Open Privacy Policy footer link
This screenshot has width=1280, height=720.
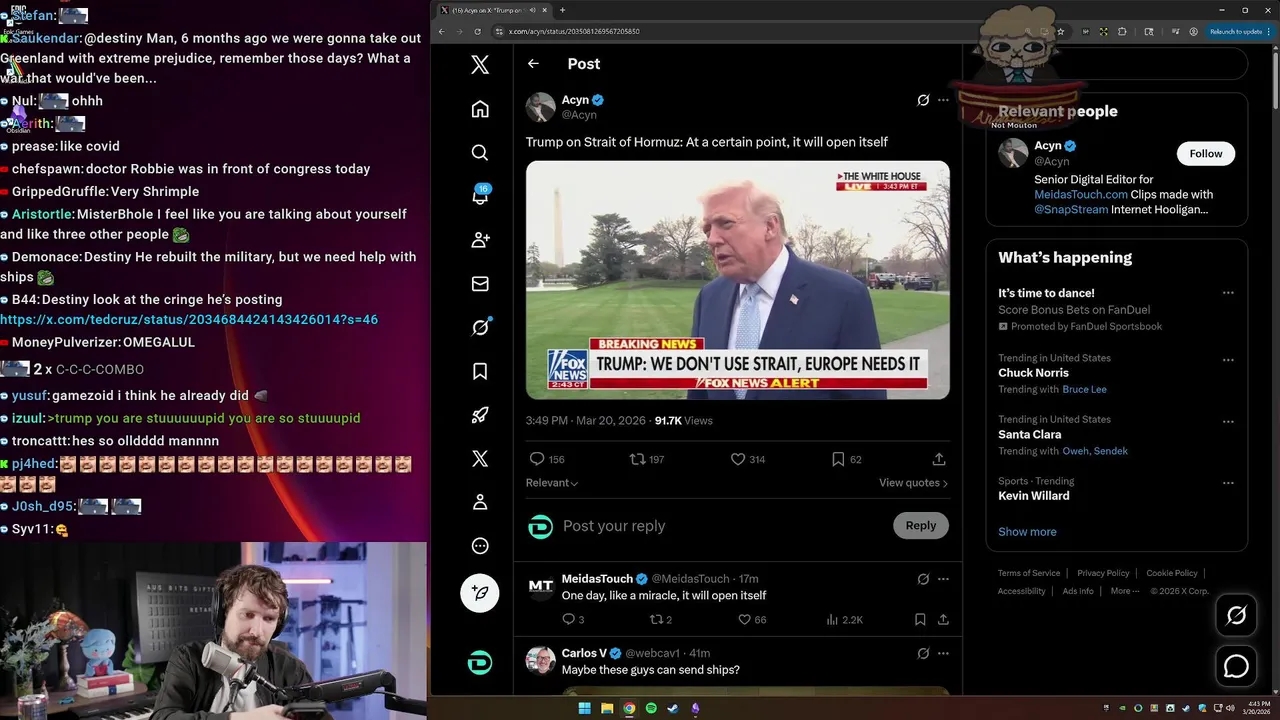[x=1103, y=573]
